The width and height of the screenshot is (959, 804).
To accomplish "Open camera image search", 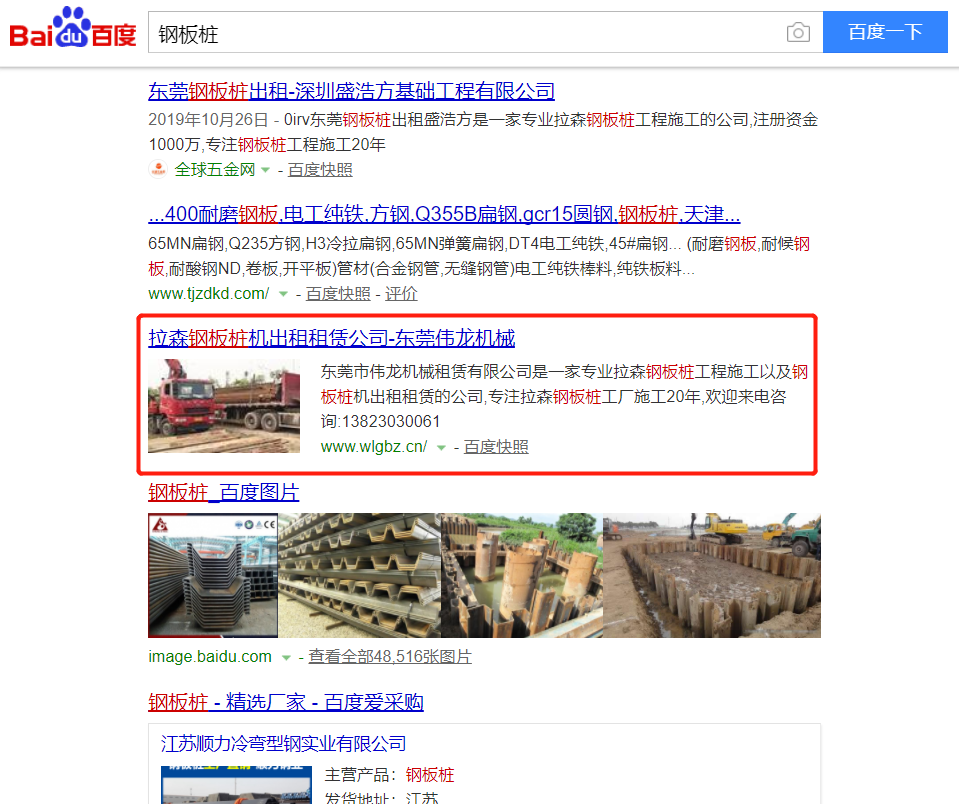I will point(798,33).
